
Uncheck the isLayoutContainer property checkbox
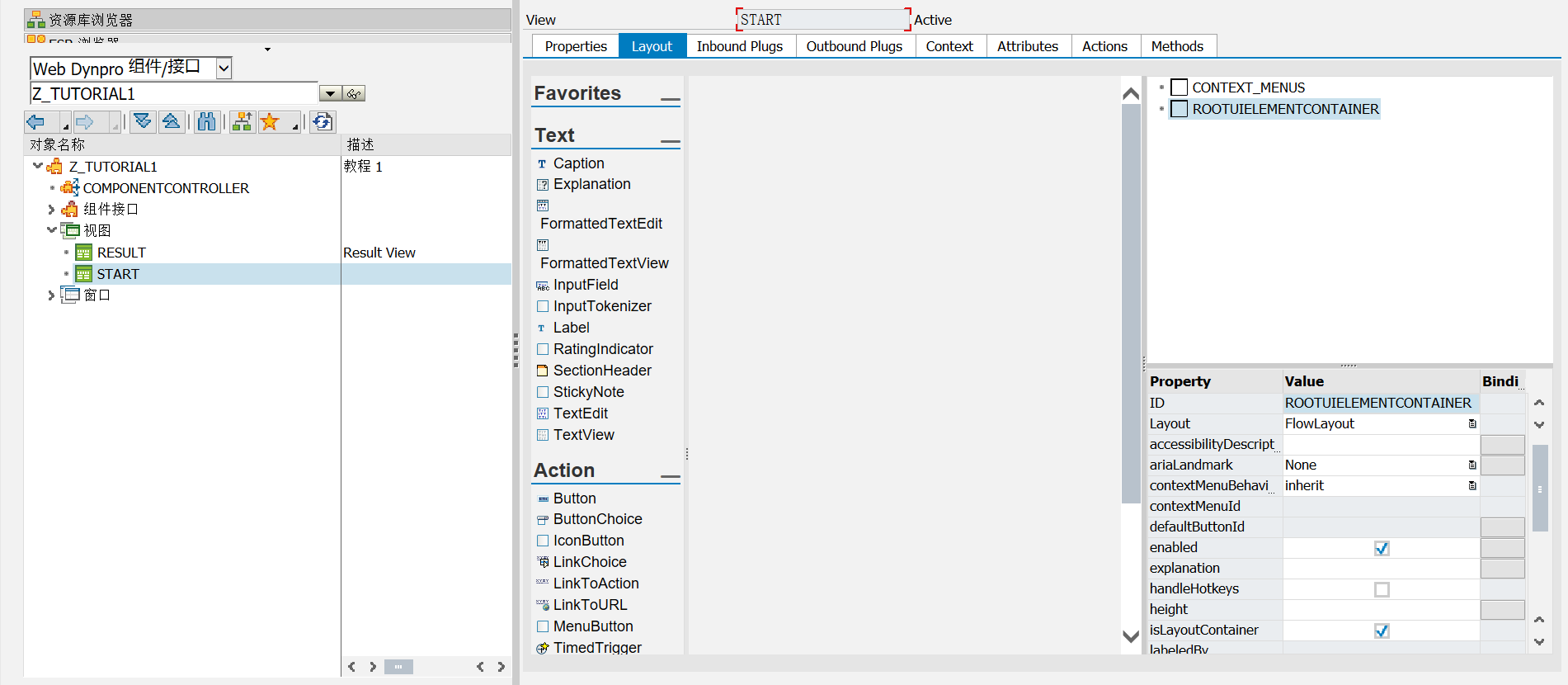(x=1382, y=631)
